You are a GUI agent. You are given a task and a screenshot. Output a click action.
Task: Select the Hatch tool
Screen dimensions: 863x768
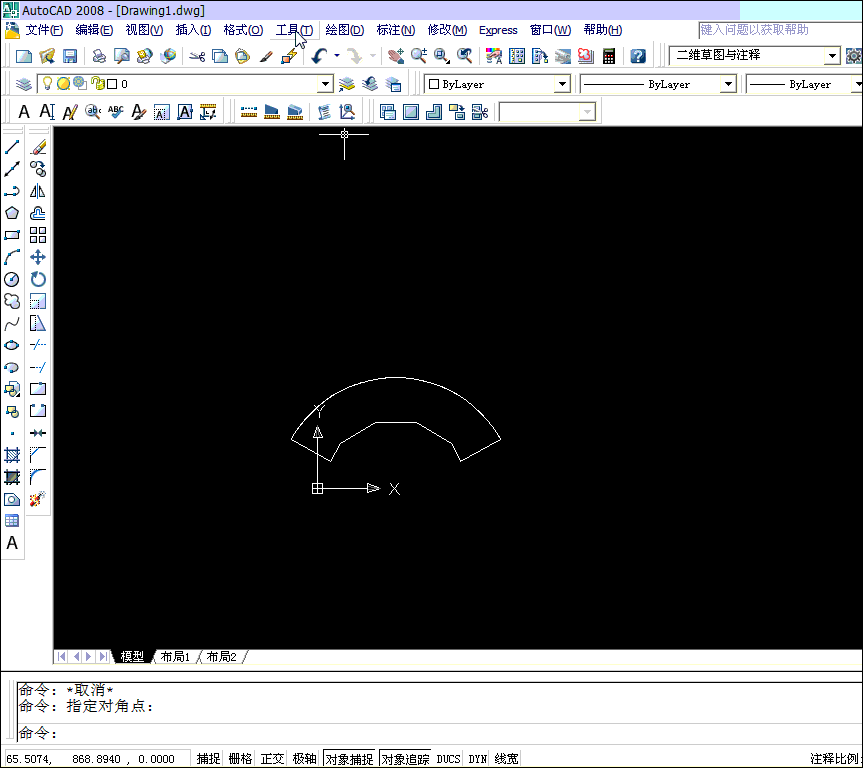click(x=12, y=455)
